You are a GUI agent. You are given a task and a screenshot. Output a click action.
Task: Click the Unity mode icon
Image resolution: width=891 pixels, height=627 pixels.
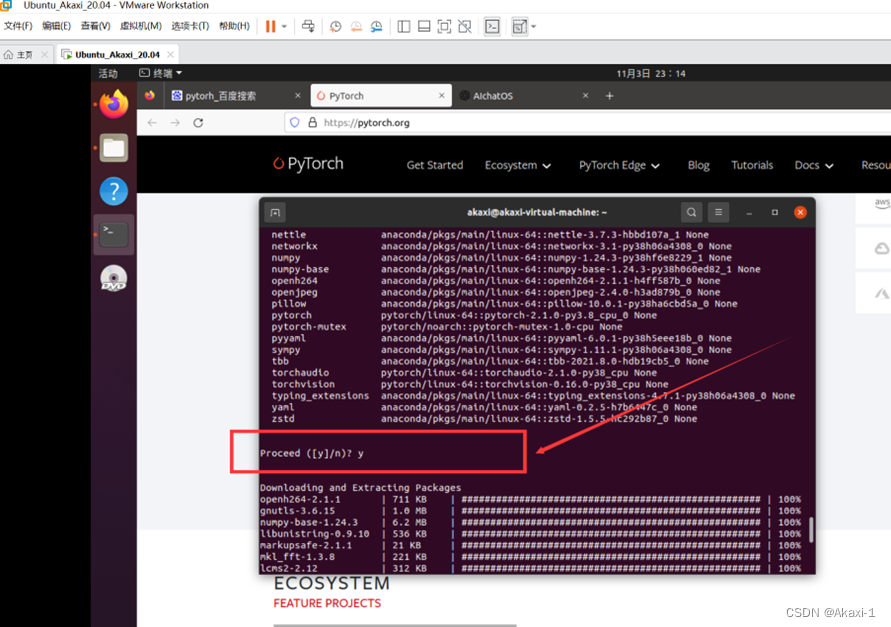pyautogui.click(x=465, y=26)
